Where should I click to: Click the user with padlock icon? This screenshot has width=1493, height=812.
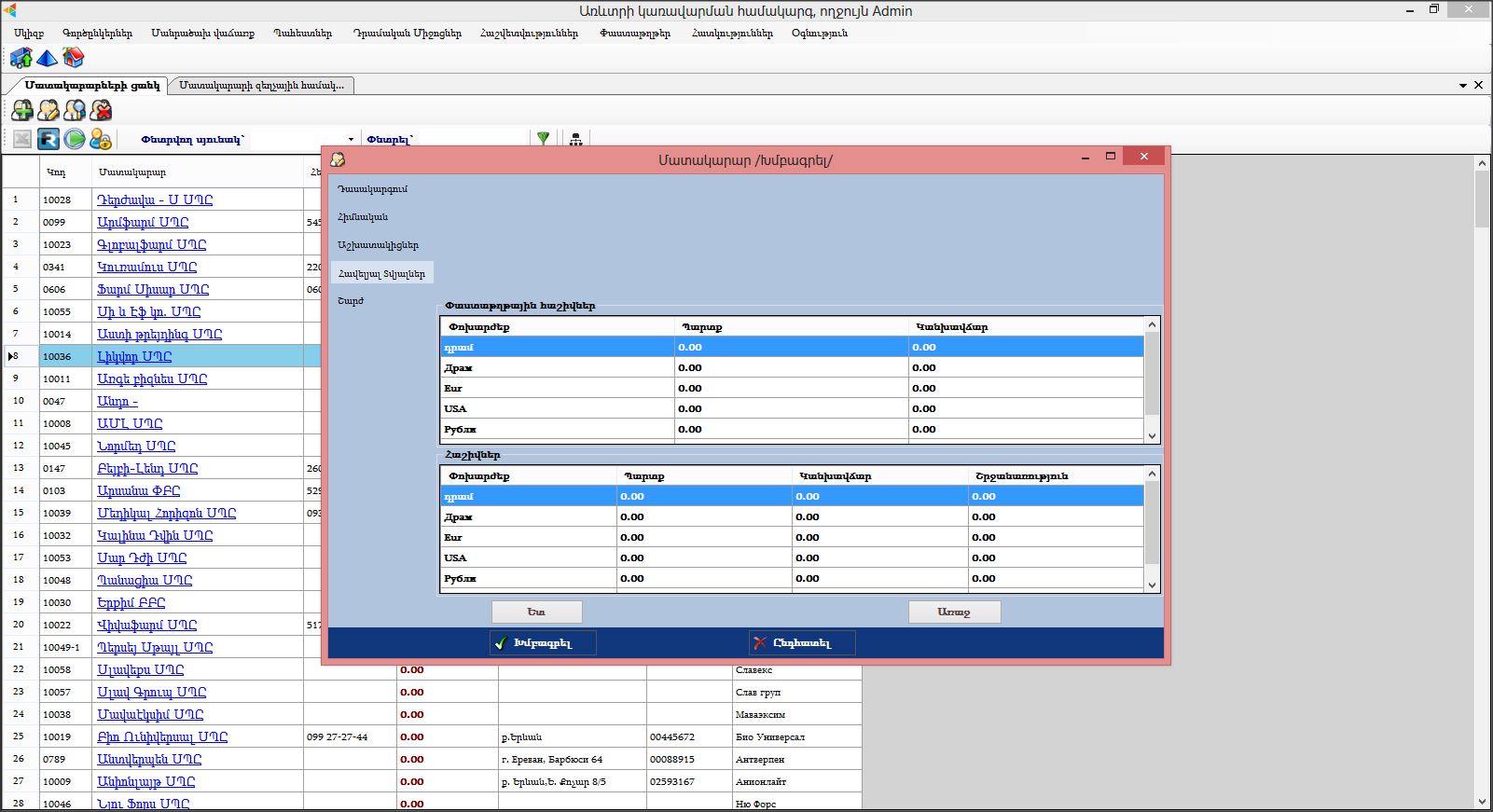(x=101, y=139)
